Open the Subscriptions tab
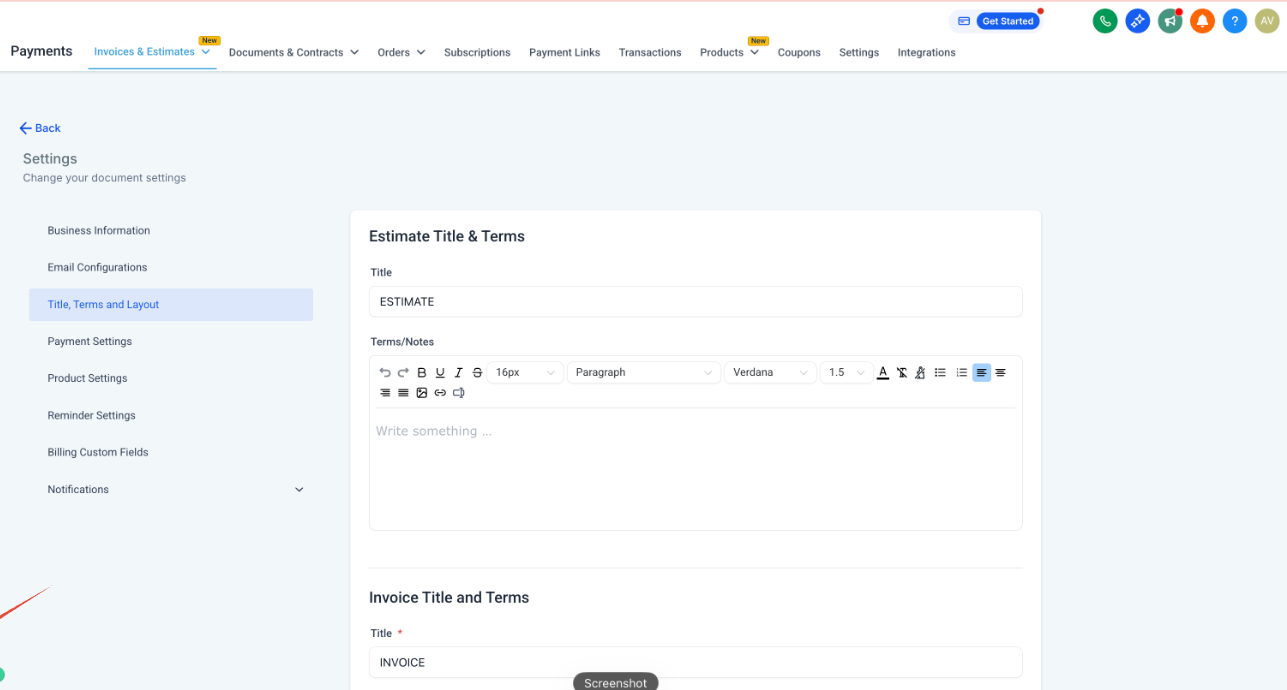The image size is (1287, 690). tap(477, 52)
